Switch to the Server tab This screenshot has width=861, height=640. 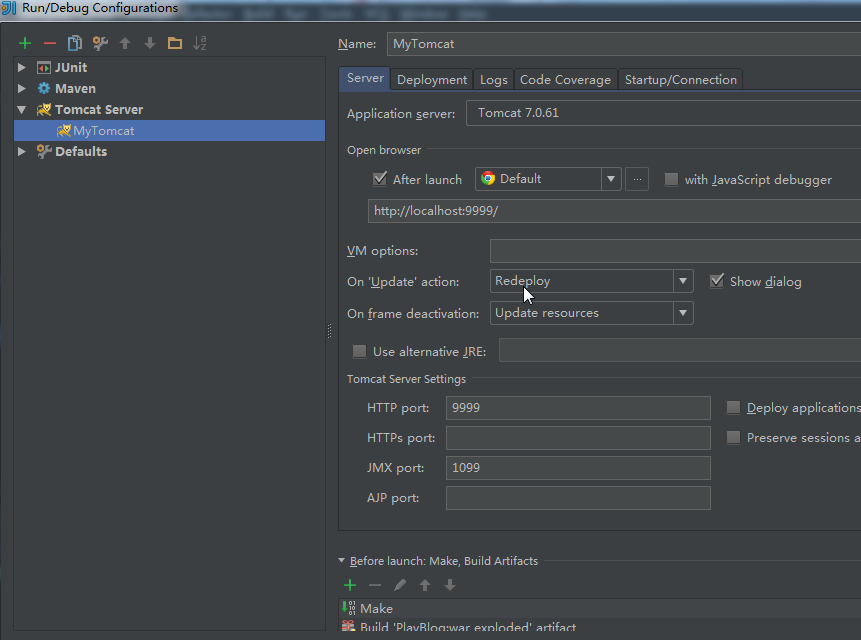coord(365,78)
